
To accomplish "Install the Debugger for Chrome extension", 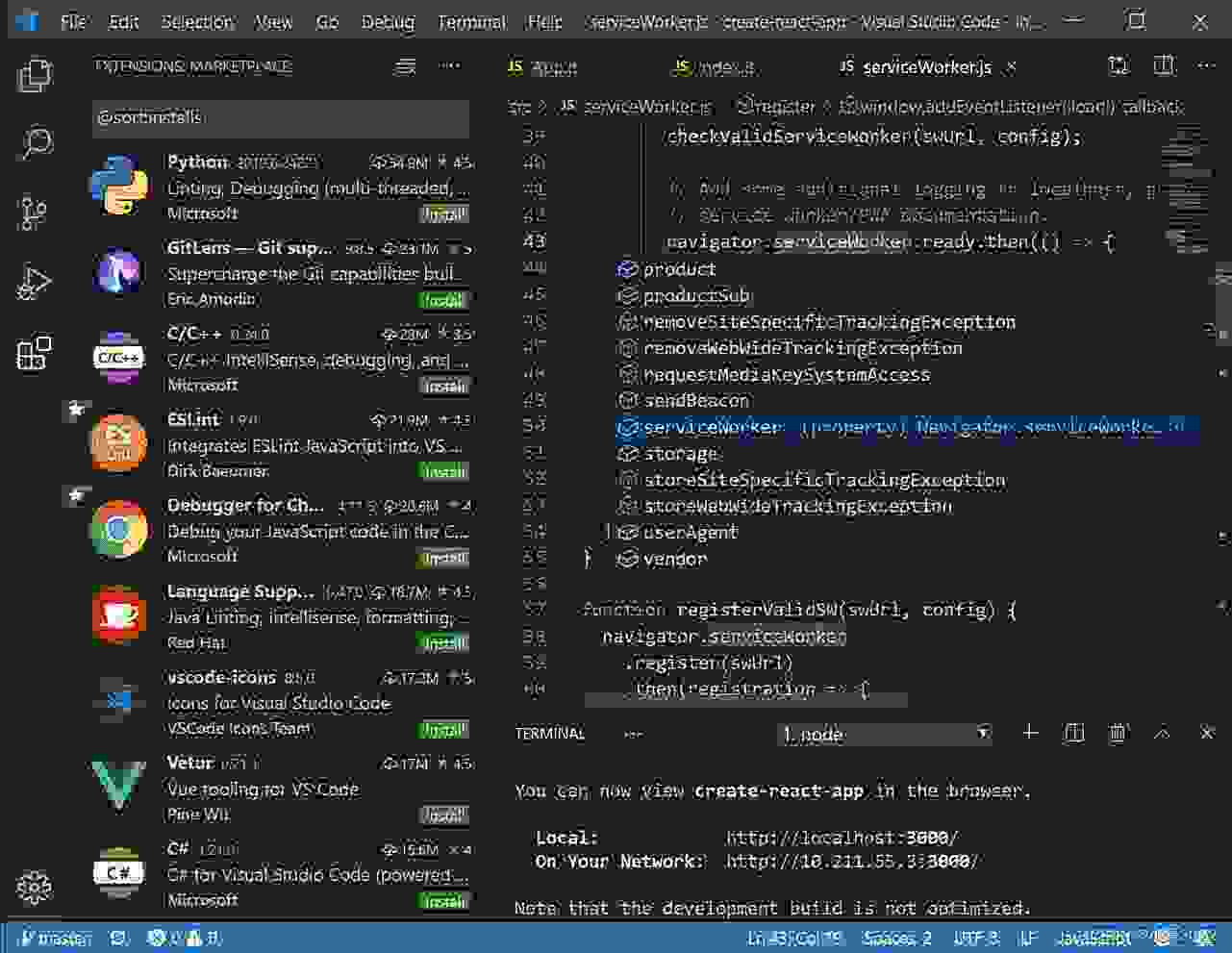I will (444, 557).
